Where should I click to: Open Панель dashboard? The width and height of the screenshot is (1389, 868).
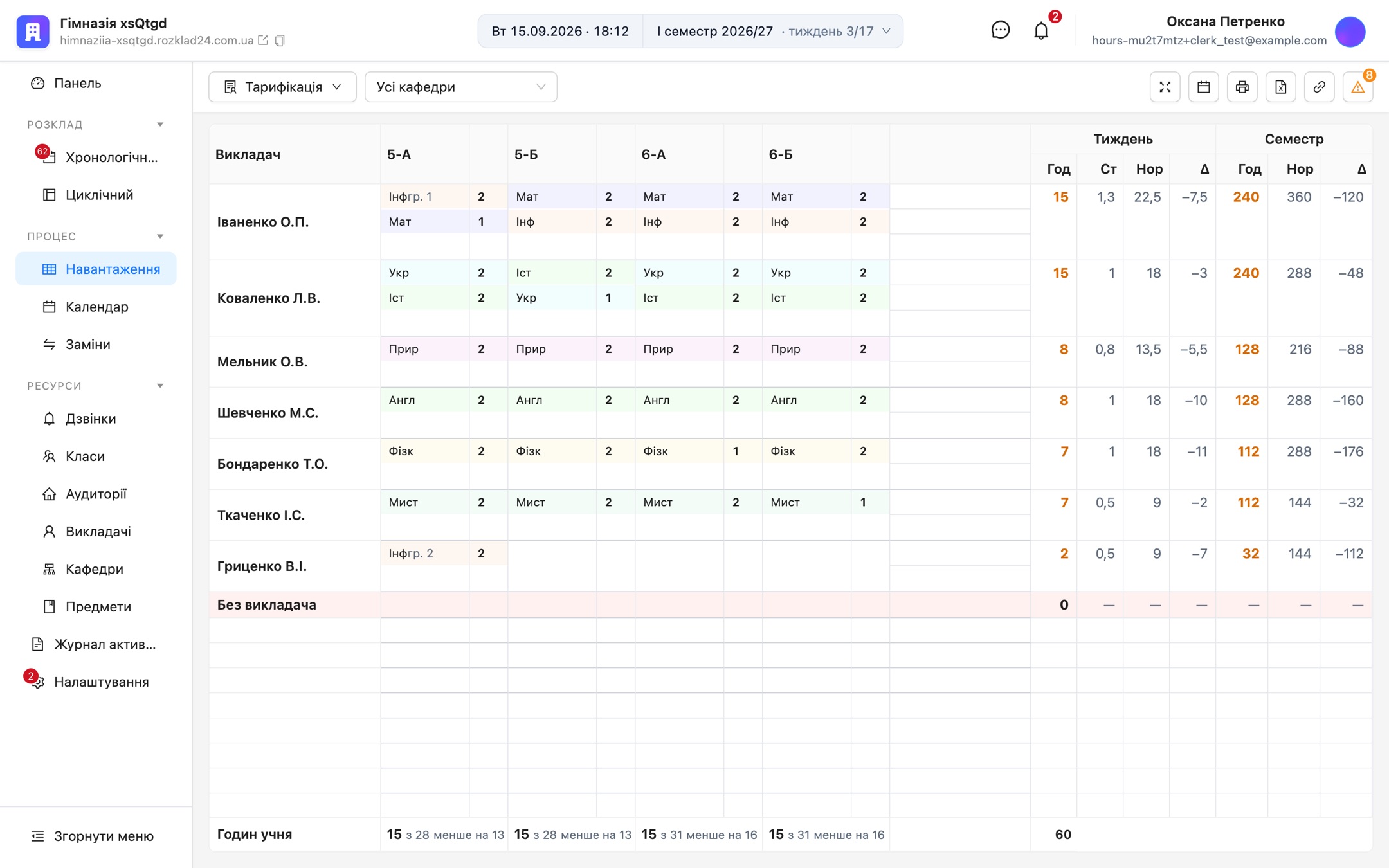pyautogui.click(x=96, y=83)
